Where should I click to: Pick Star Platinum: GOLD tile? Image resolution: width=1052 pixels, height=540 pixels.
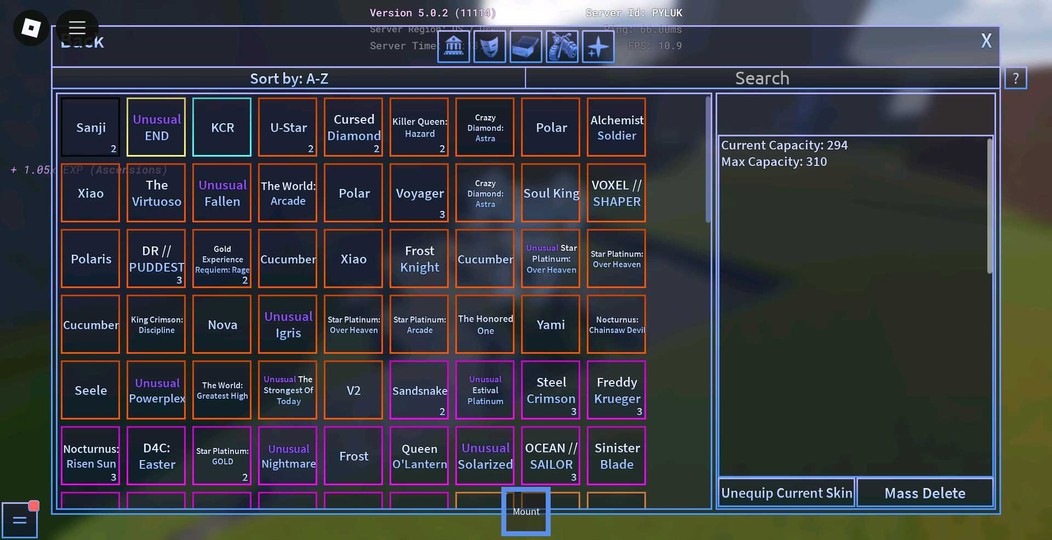tap(222, 456)
